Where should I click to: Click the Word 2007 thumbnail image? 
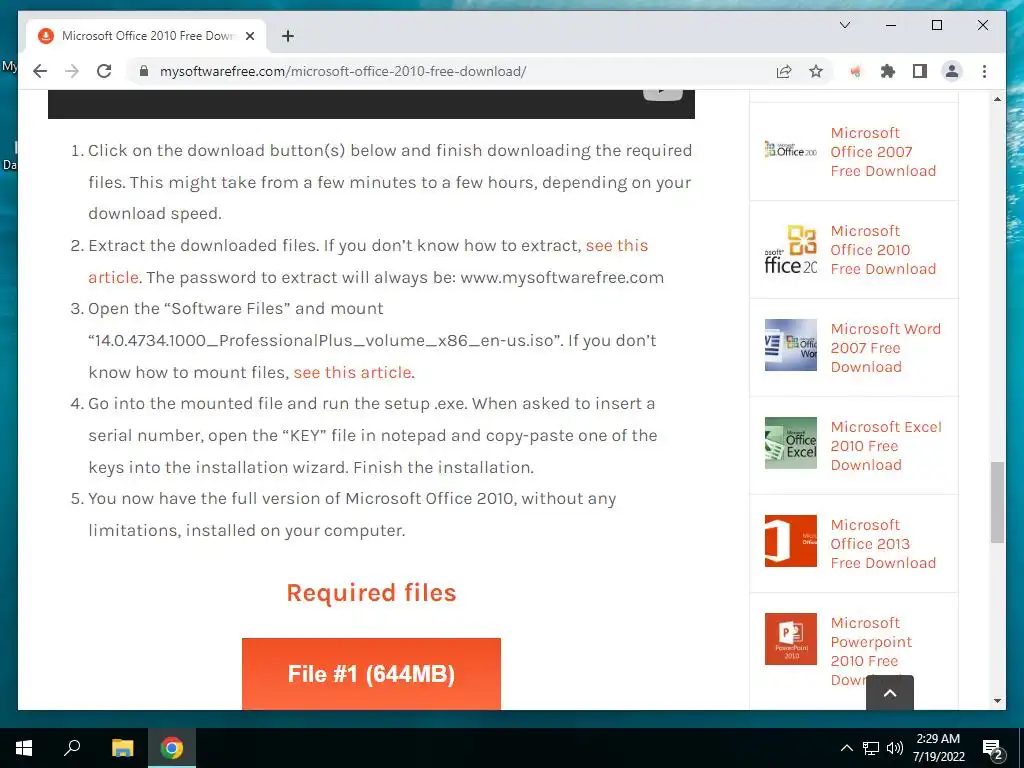click(x=791, y=345)
